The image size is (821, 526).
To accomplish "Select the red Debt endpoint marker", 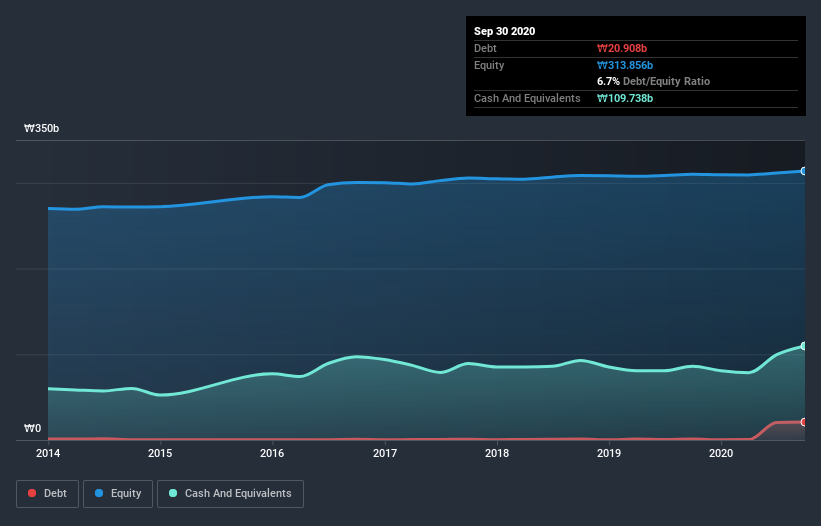I will tap(804, 422).
